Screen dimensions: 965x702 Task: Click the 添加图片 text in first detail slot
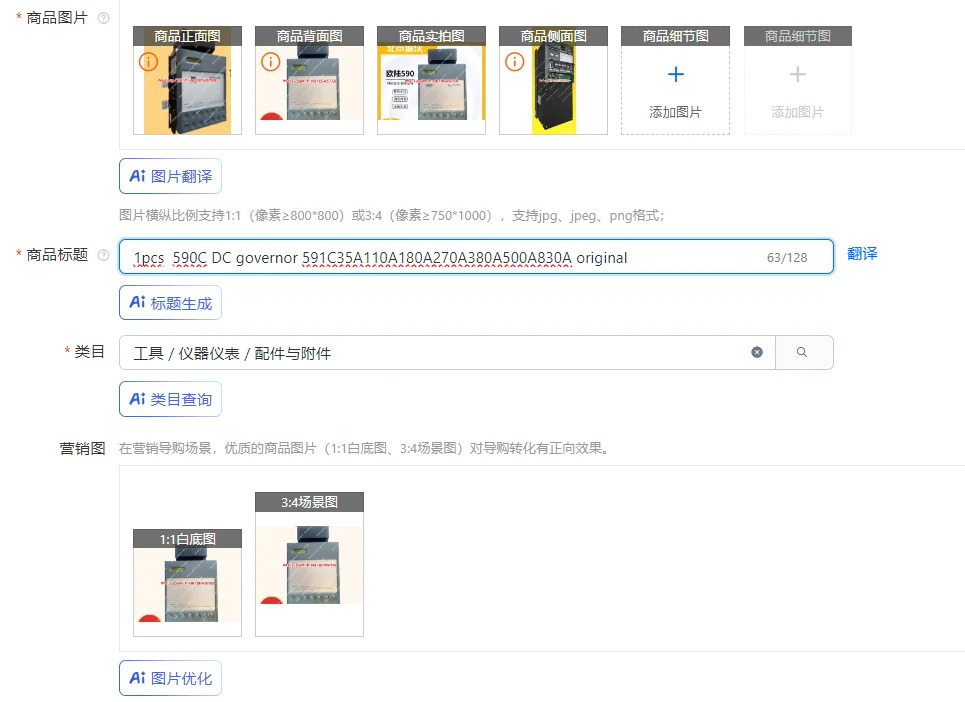[675, 112]
